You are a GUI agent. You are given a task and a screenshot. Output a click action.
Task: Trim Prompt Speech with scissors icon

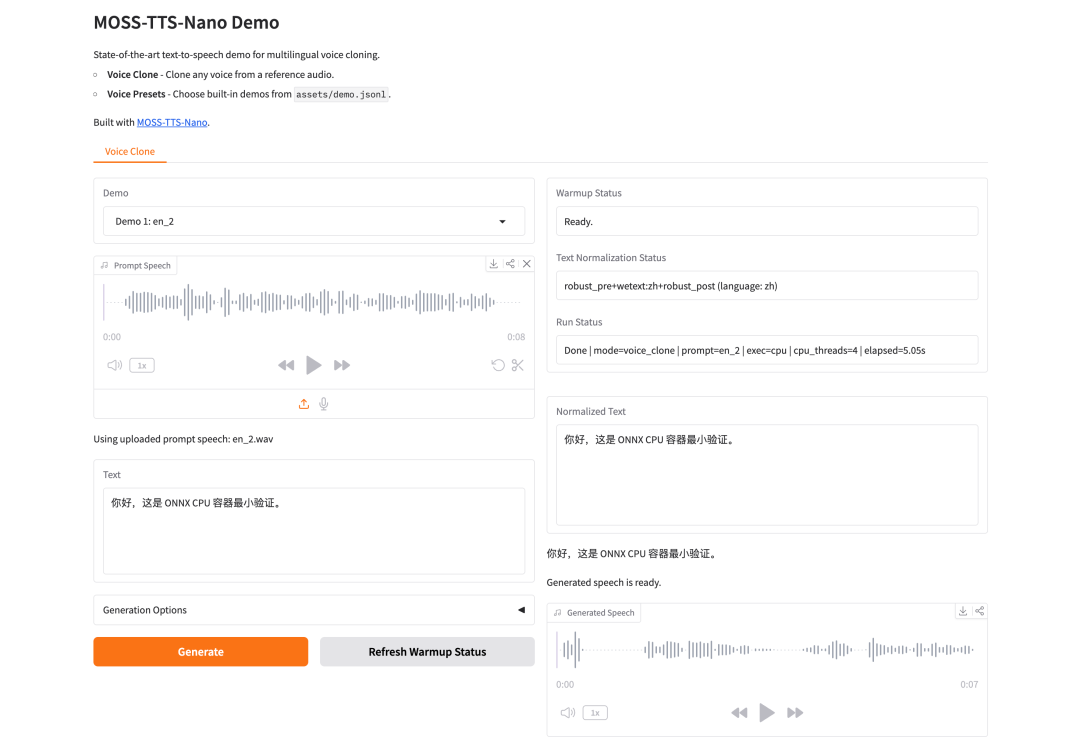tap(517, 365)
